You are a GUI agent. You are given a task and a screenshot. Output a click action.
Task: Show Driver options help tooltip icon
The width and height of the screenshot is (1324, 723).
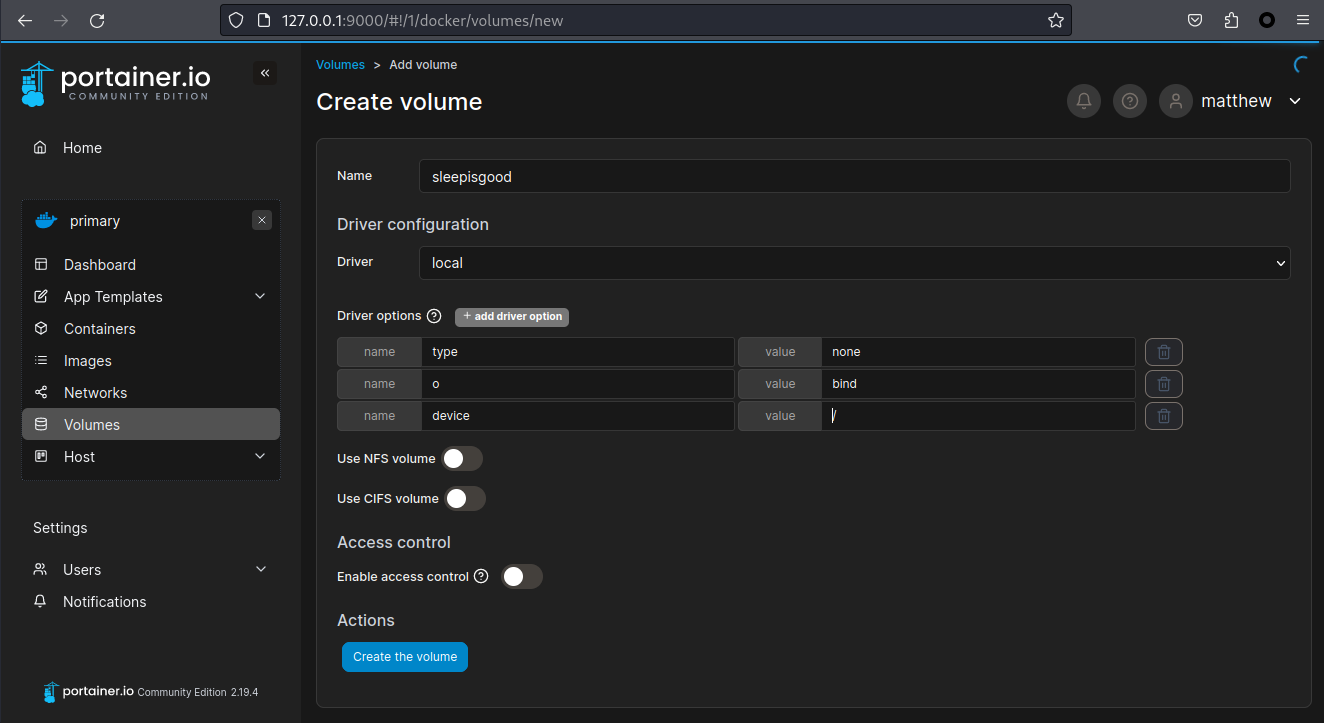pos(434,316)
